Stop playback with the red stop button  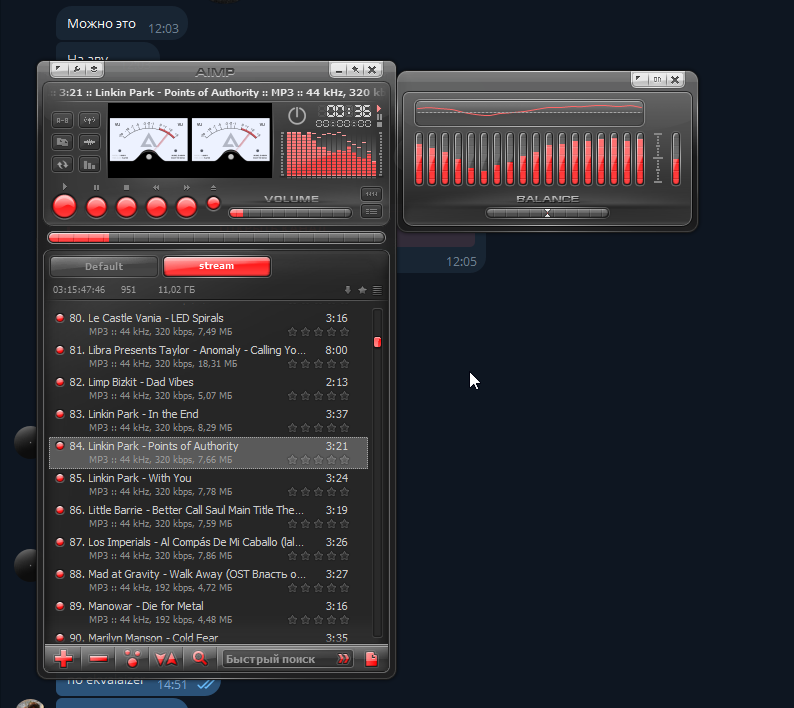pos(126,207)
